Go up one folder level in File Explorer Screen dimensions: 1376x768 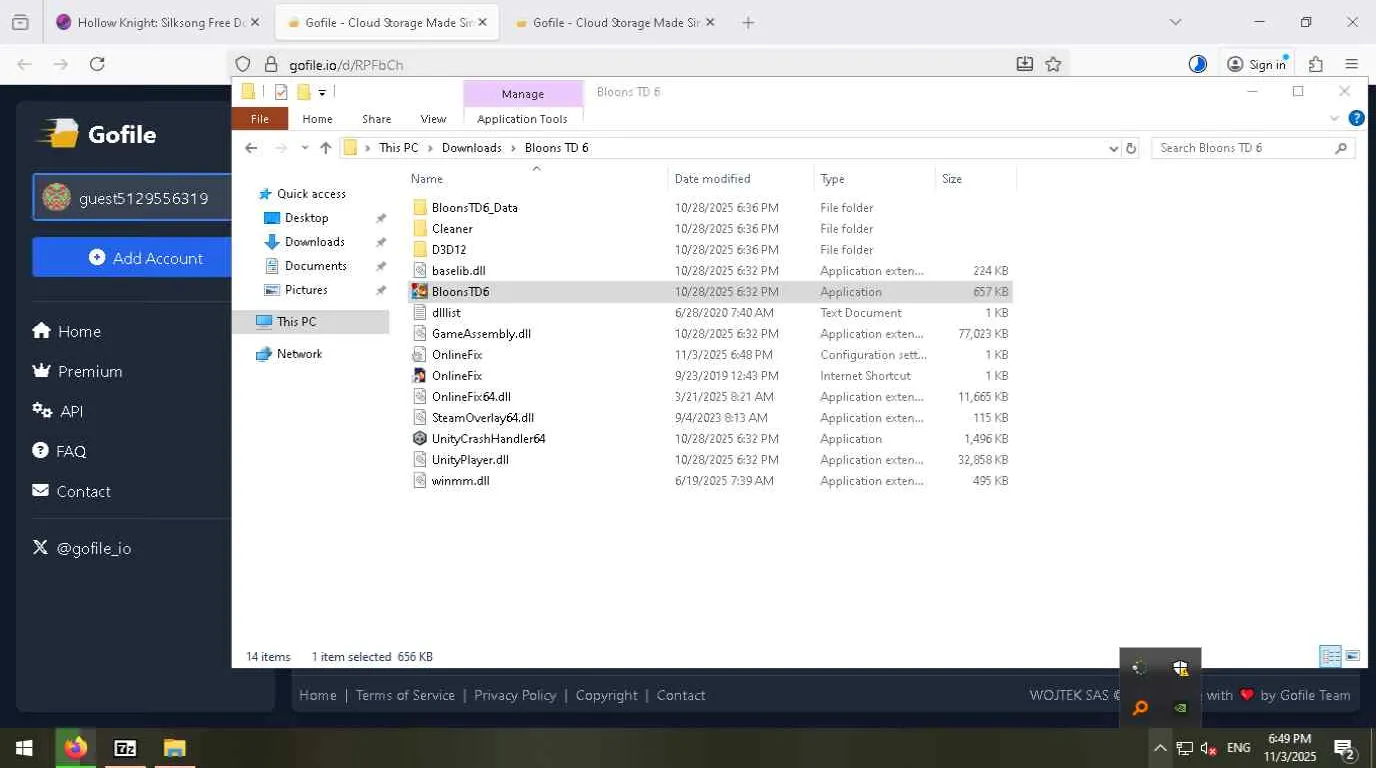[x=325, y=148]
